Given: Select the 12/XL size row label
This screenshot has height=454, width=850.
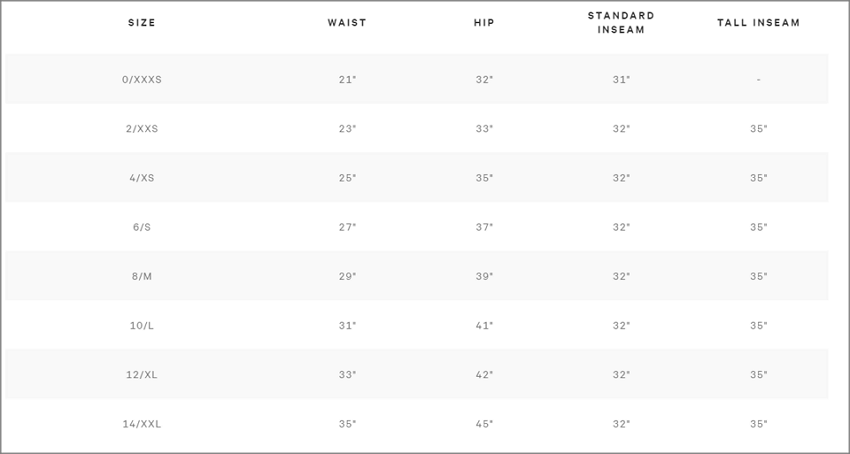Looking at the screenshot, I should click(141, 375).
